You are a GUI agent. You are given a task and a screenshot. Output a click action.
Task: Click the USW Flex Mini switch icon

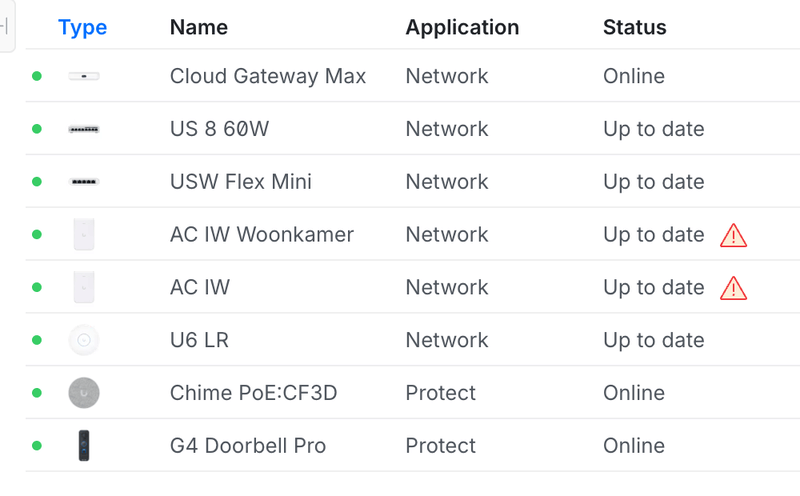[84, 182]
